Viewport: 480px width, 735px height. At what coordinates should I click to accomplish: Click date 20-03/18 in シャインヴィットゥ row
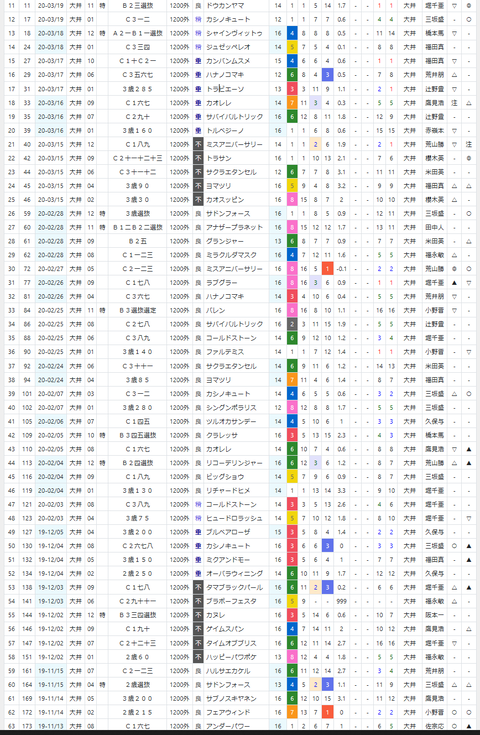click(51, 33)
